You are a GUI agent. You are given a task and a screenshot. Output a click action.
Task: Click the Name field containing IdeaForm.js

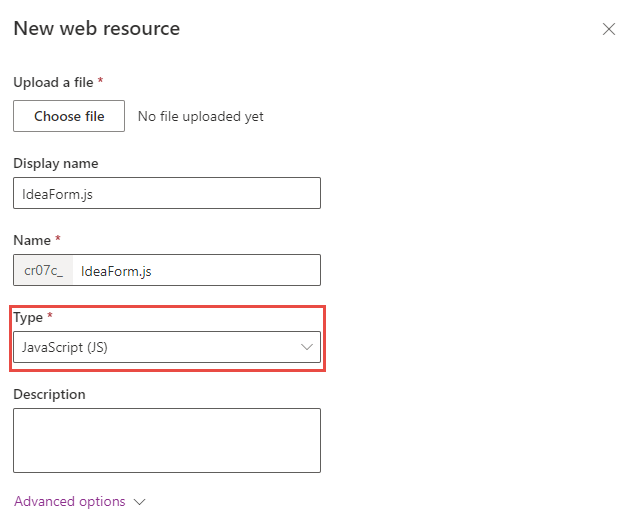[196, 270]
